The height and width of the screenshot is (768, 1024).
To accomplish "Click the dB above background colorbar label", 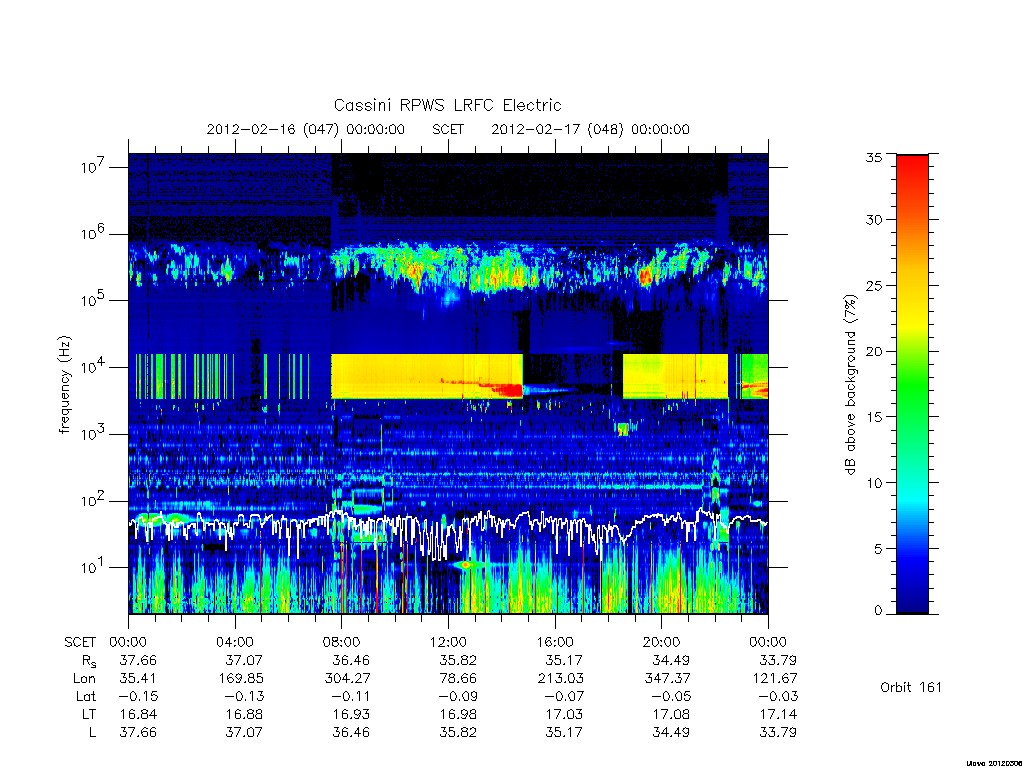I will pos(850,385).
